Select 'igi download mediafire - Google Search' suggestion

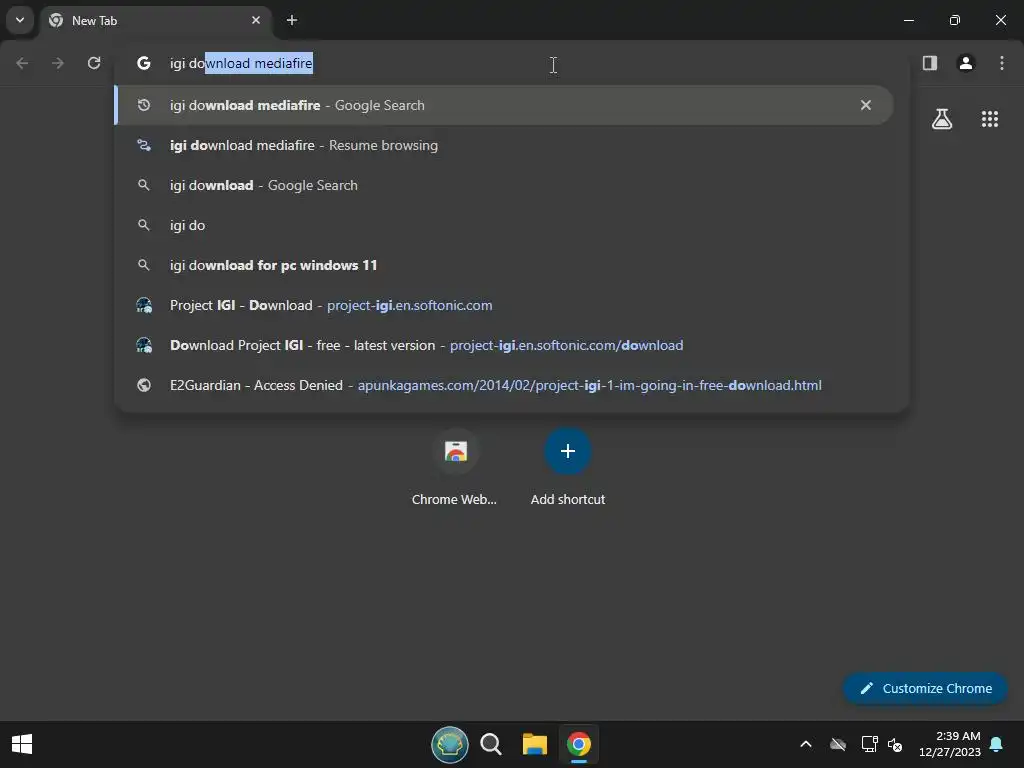504,105
